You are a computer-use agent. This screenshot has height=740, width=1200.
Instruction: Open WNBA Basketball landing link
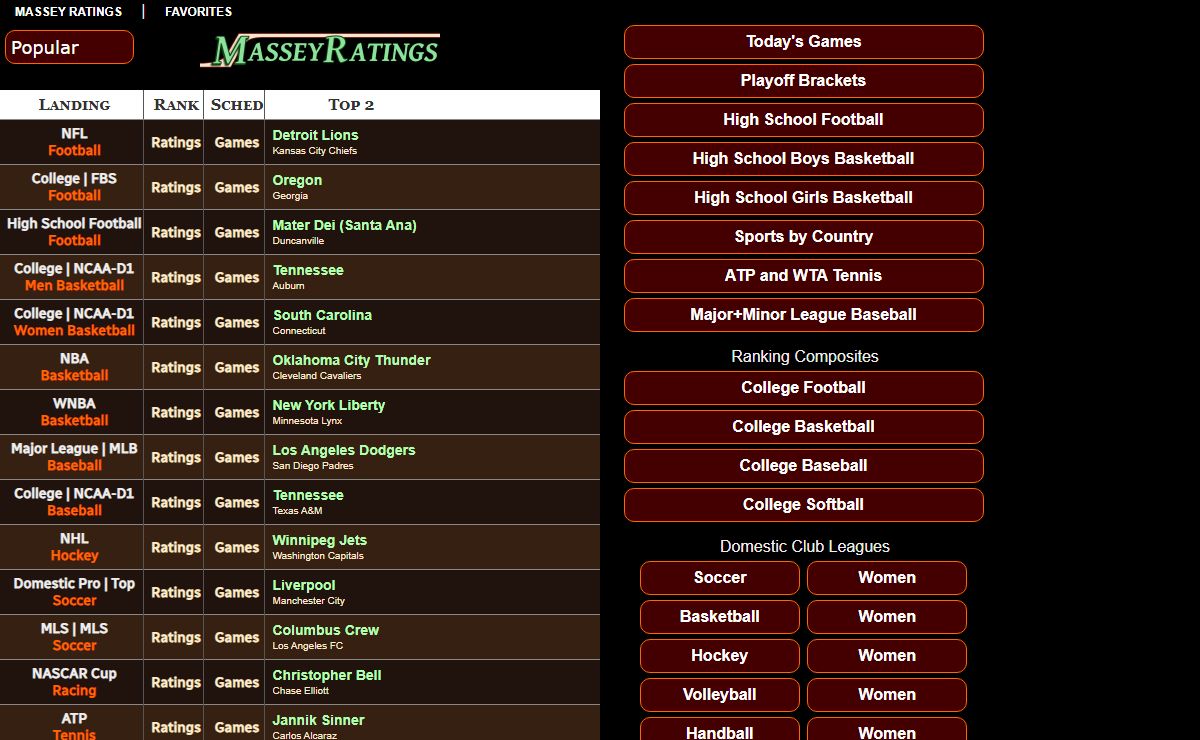click(x=74, y=412)
